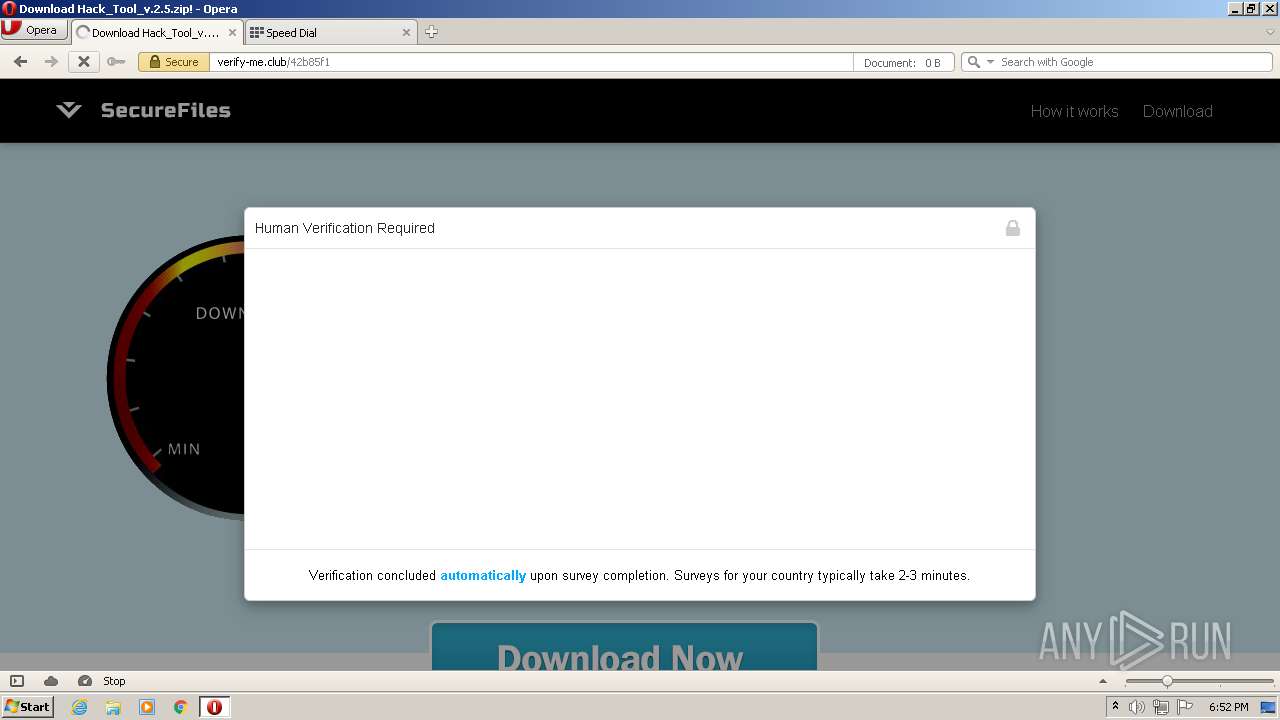Open the How it works link
This screenshot has height=720, width=1280.
tap(1074, 111)
